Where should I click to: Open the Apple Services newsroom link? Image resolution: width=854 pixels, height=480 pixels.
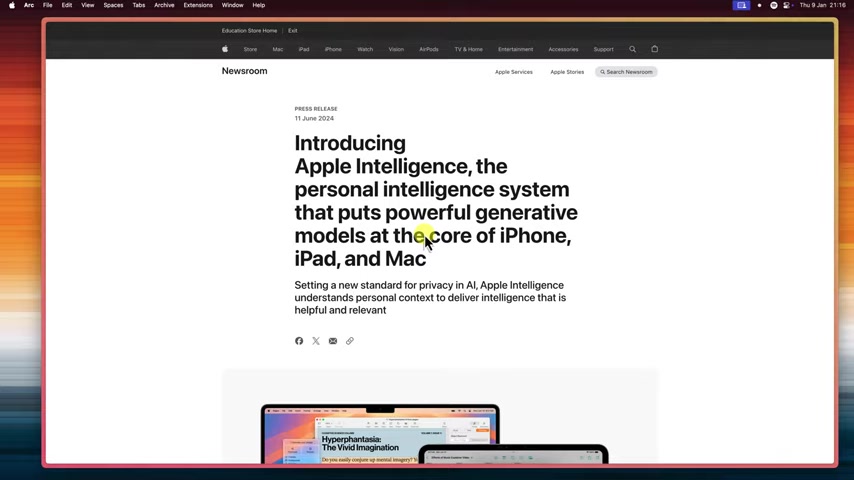click(514, 72)
